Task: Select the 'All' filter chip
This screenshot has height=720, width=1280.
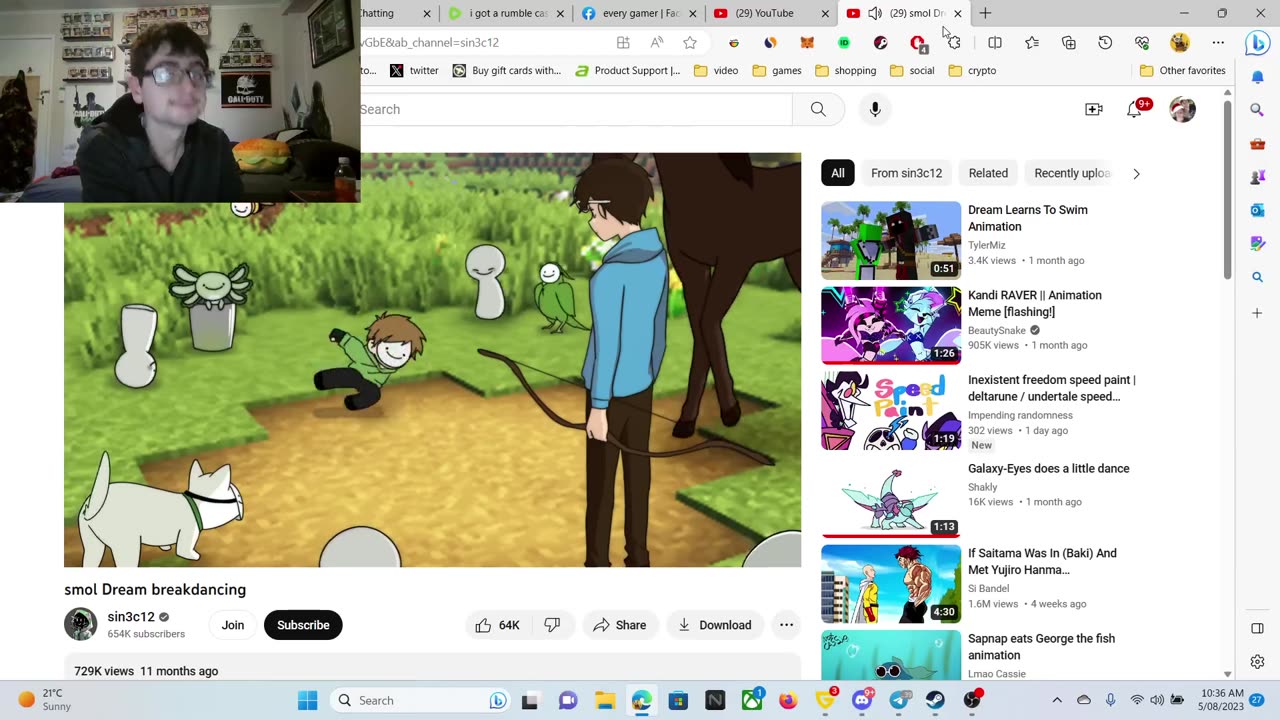Action: 838,173
